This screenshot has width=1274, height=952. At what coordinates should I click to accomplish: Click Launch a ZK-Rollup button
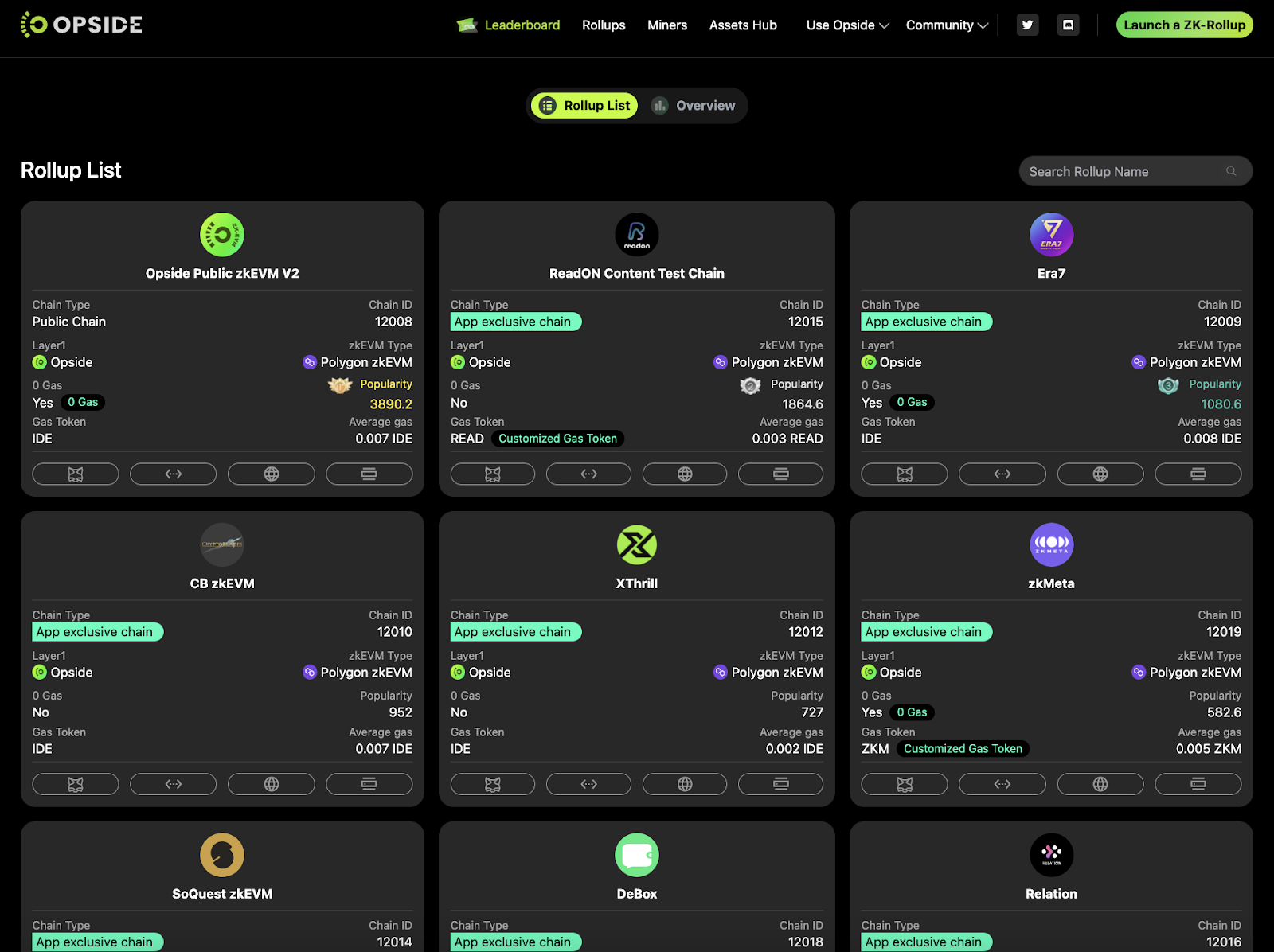pyautogui.click(x=1184, y=25)
